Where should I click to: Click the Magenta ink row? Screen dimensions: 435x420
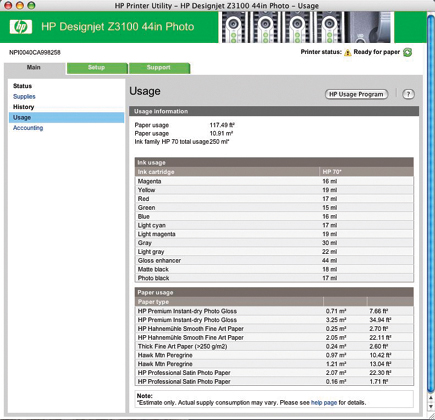click(x=274, y=181)
